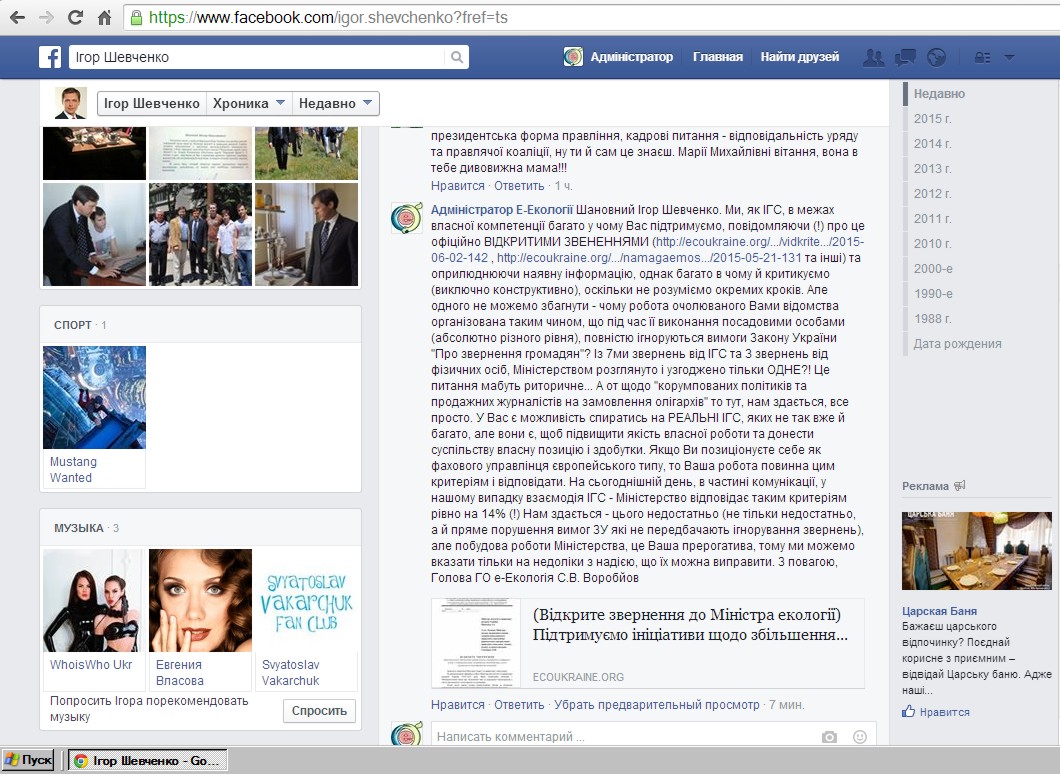1060x774 pixels.
Task: Click the Реклама megaphone icon
Action: tap(959, 485)
